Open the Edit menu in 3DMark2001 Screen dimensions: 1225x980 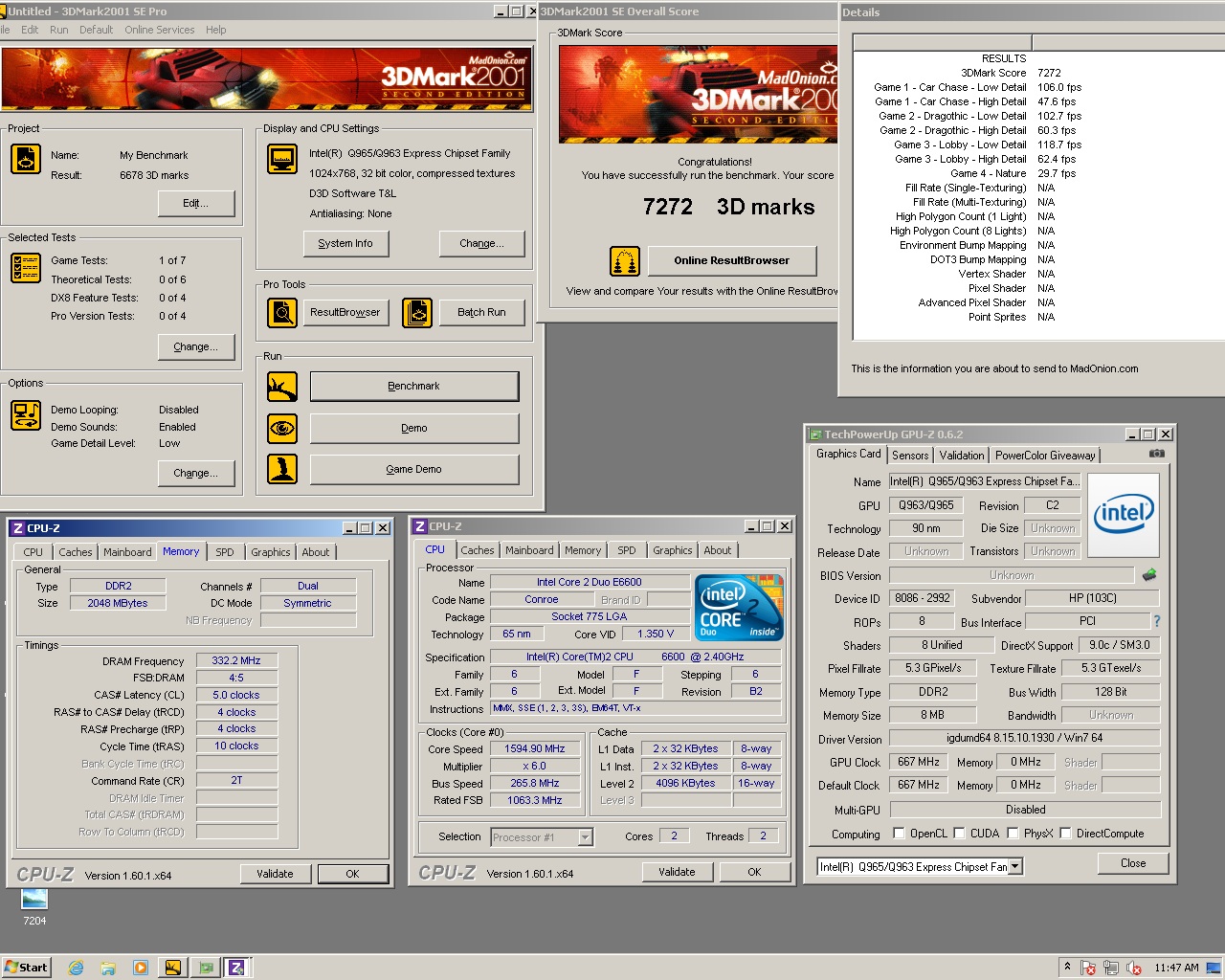click(30, 30)
